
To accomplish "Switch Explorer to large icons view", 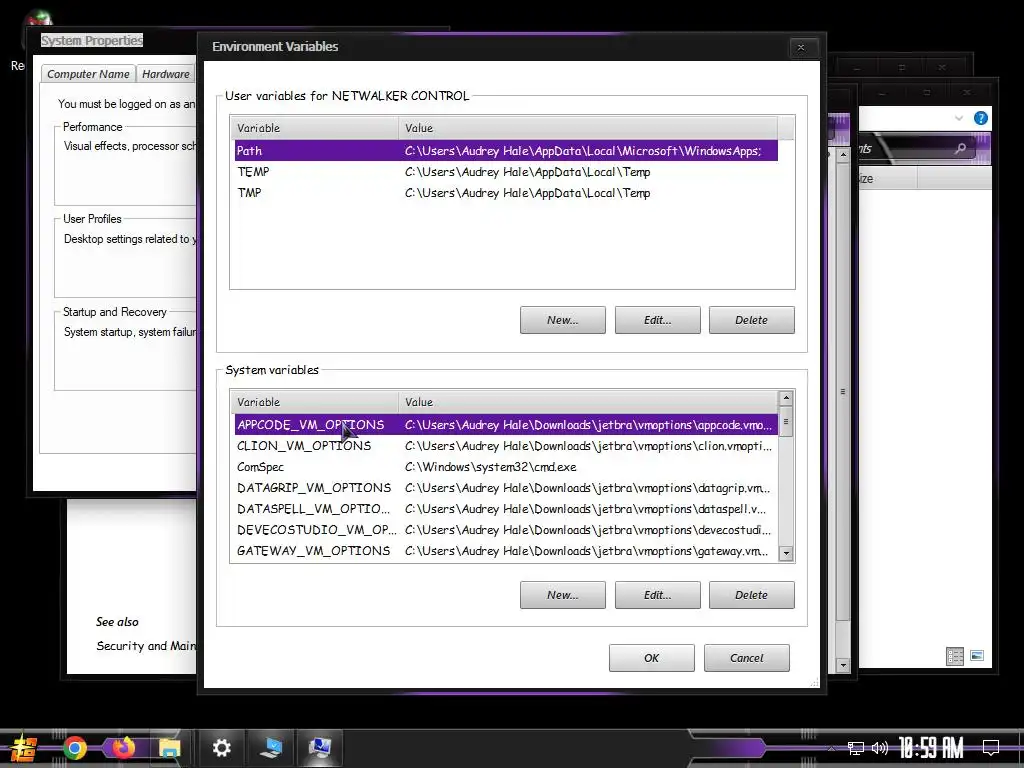I will click(x=977, y=656).
